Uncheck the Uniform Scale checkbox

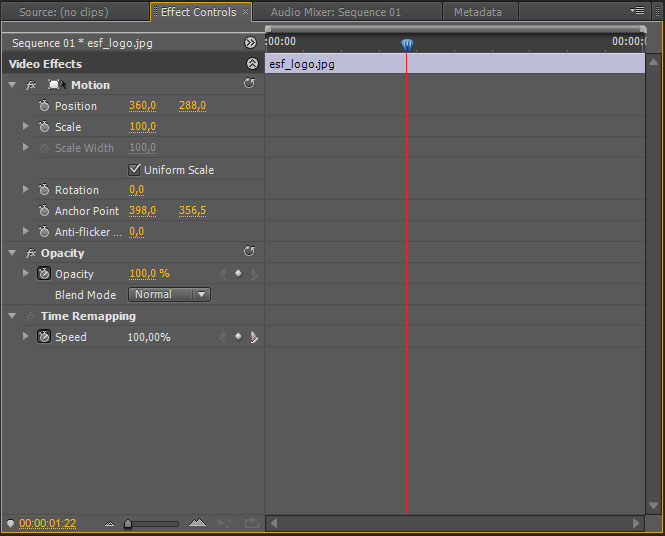[x=134, y=170]
